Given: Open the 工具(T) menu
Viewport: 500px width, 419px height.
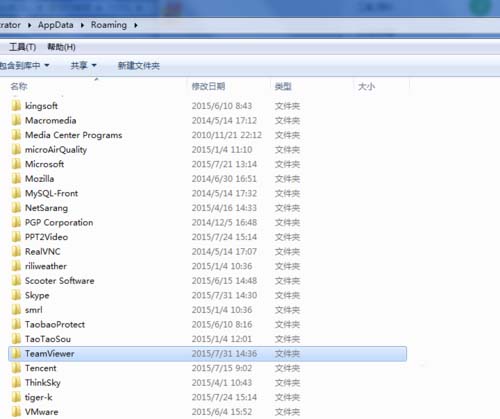Looking at the screenshot, I should tap(23, 47).
